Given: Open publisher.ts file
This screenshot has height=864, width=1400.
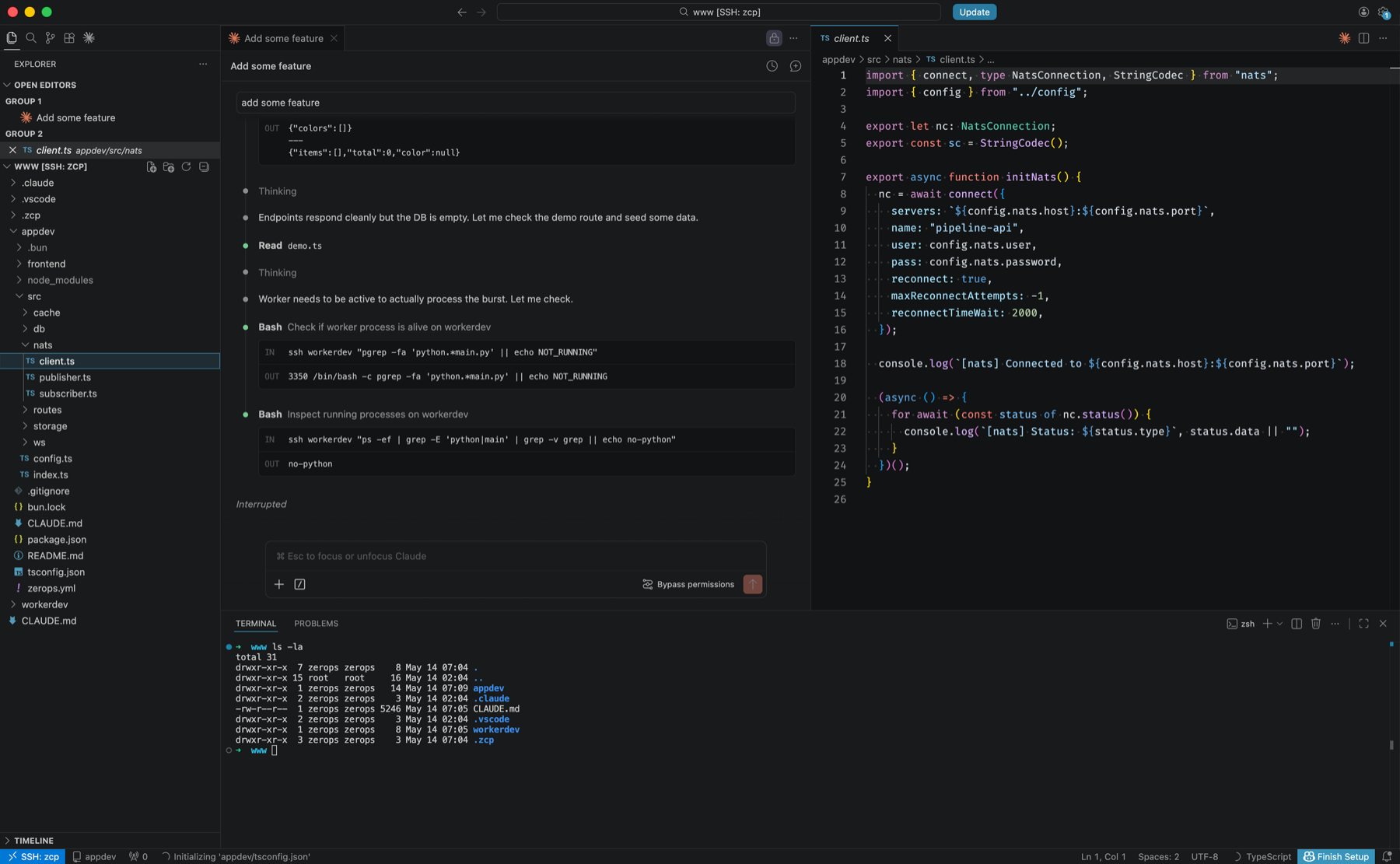Looking at the screenshot, I should (x=65, y=377).
